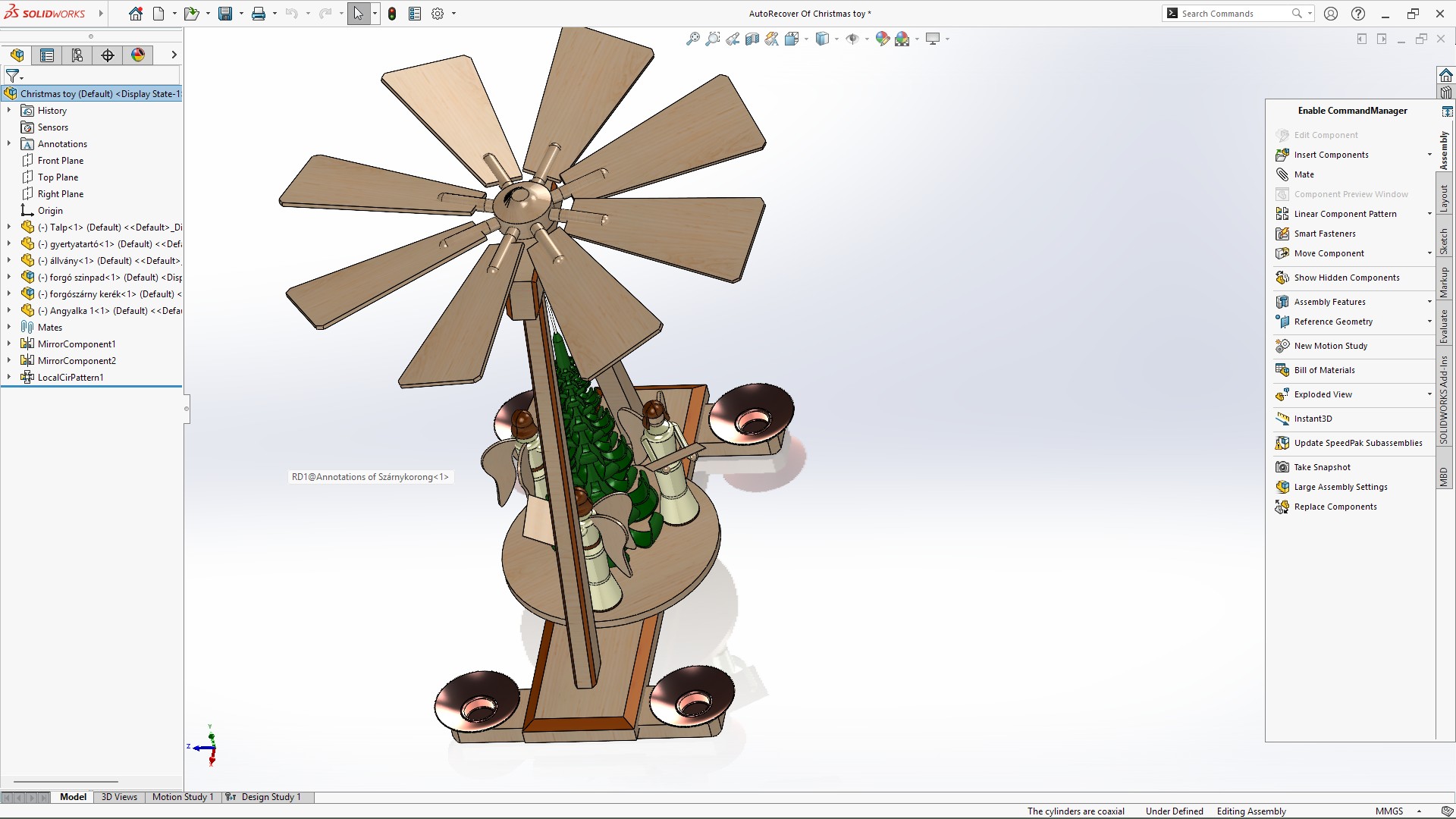The width and height of the screenshot is (1456, 819).
Task: Click Replace Components command
Action: coord(1335,507)
